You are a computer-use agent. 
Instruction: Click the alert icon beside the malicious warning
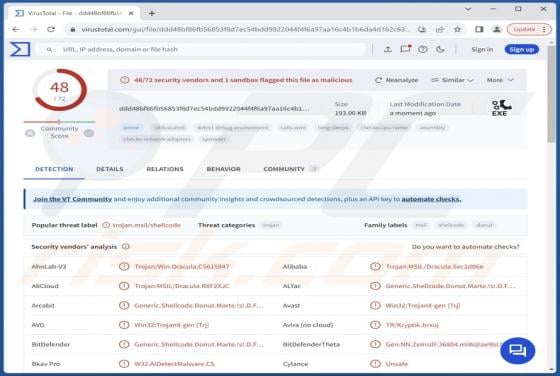click(125, 80)
